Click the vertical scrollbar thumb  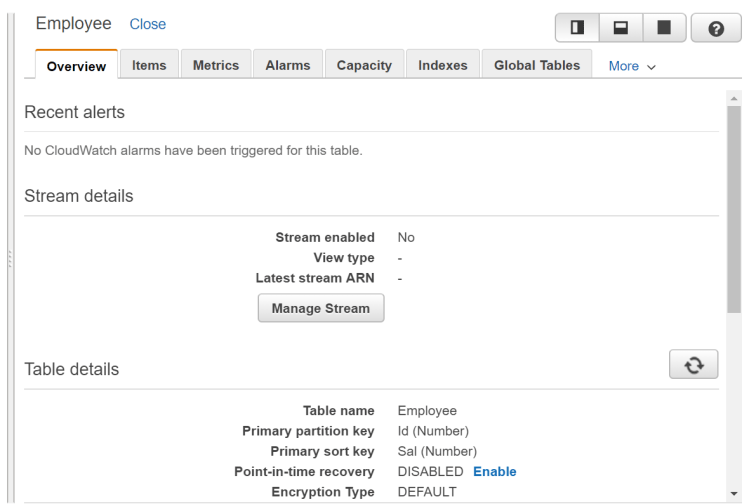coord(735,210)
